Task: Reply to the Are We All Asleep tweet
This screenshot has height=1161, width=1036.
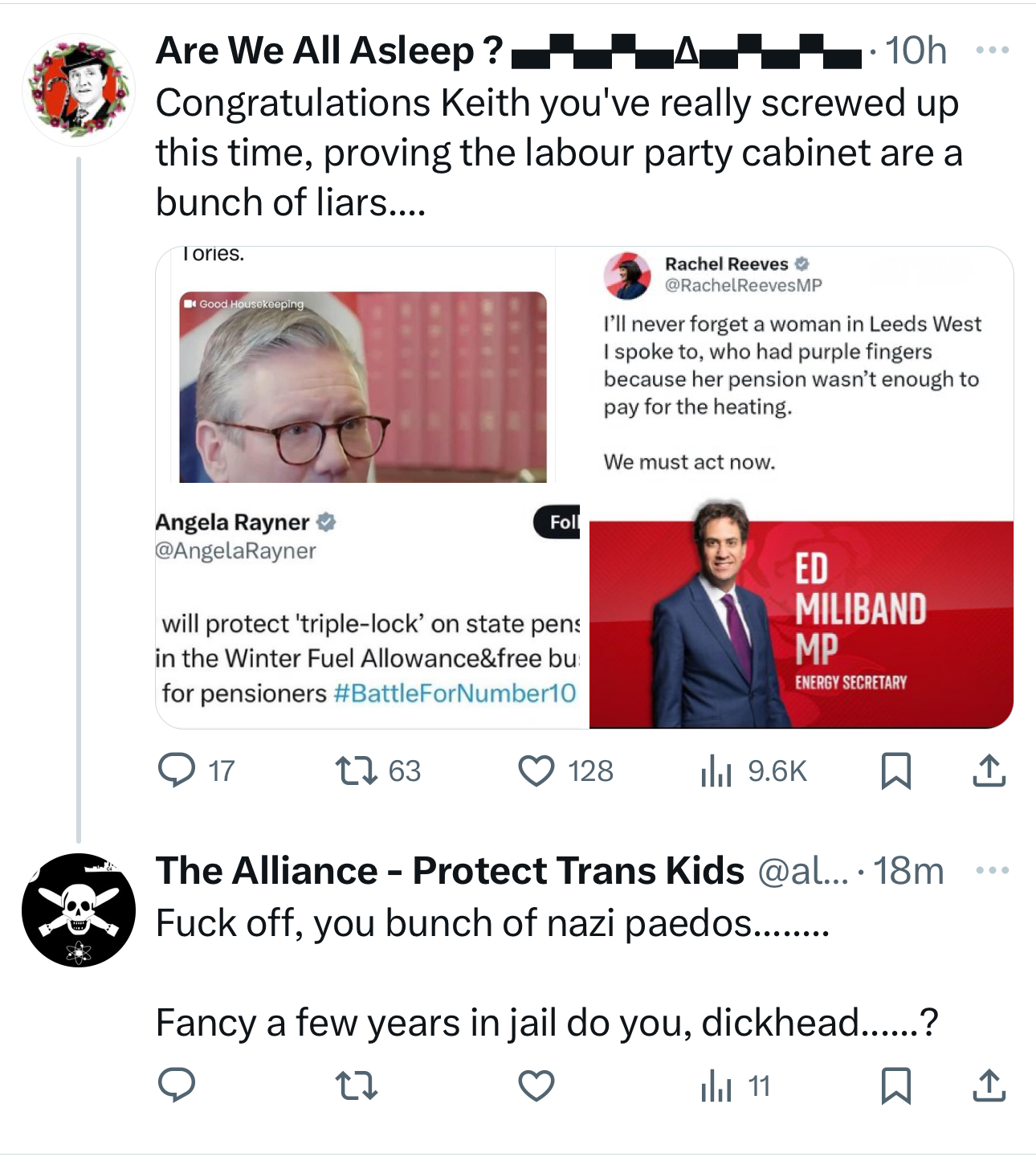Action: coord(177,771)
